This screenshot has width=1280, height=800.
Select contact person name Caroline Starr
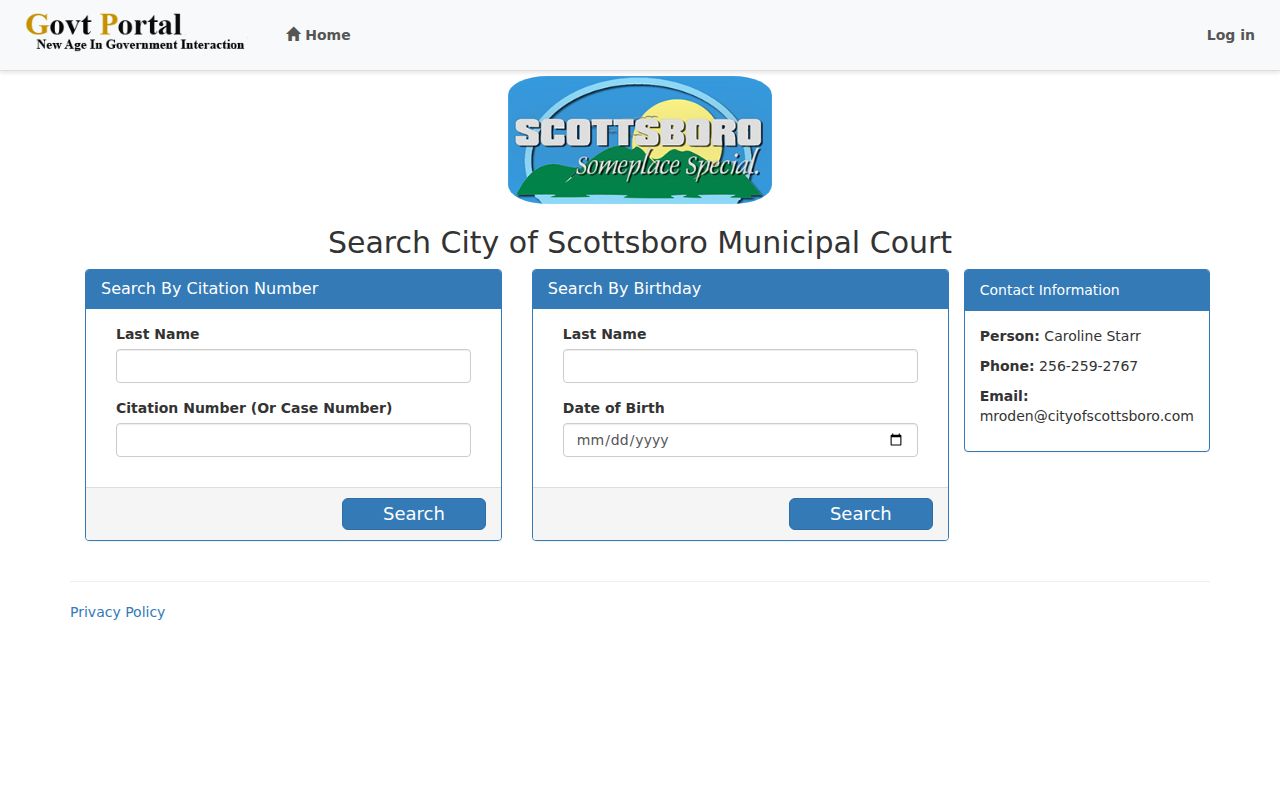tap(1092, 336)
